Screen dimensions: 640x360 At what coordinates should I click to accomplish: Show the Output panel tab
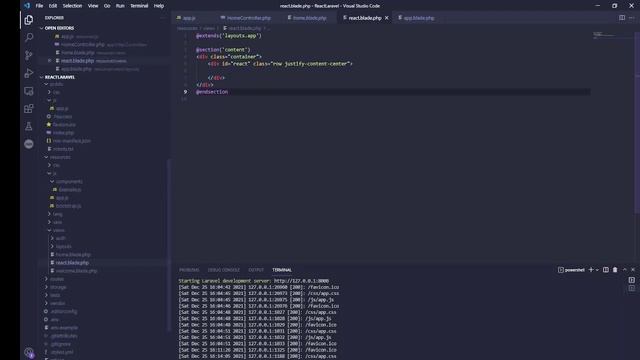coord(256,270)
